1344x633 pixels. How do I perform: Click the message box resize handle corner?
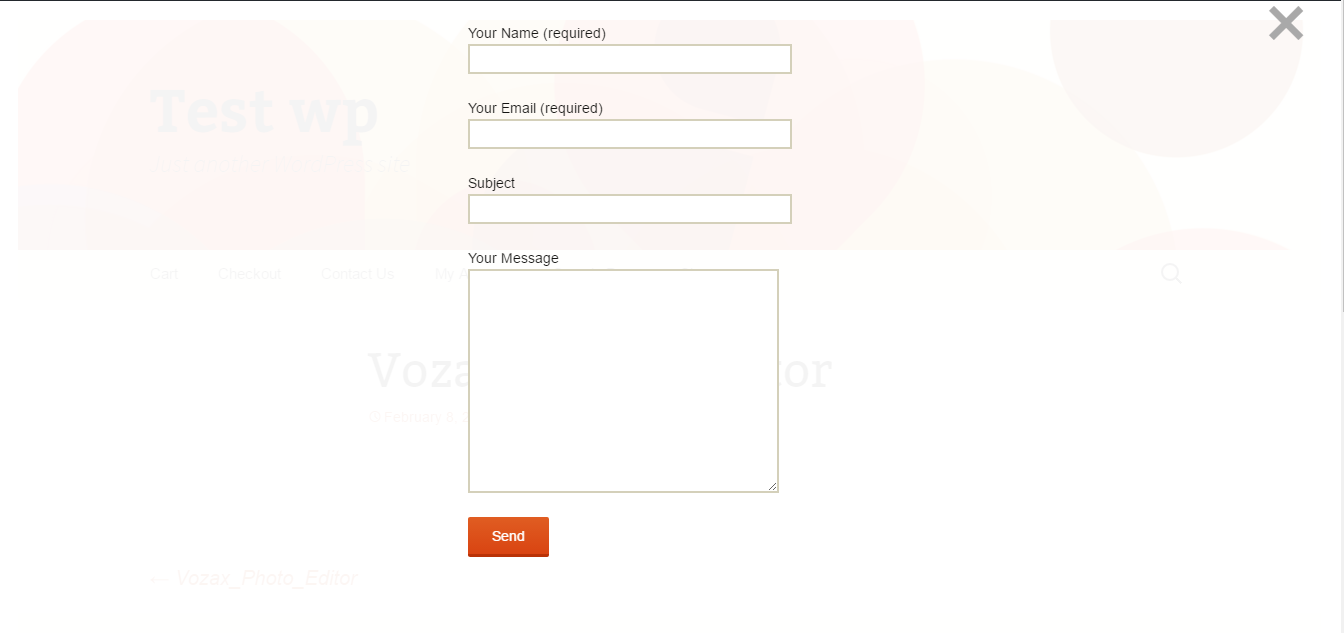(x=772, y=486)
